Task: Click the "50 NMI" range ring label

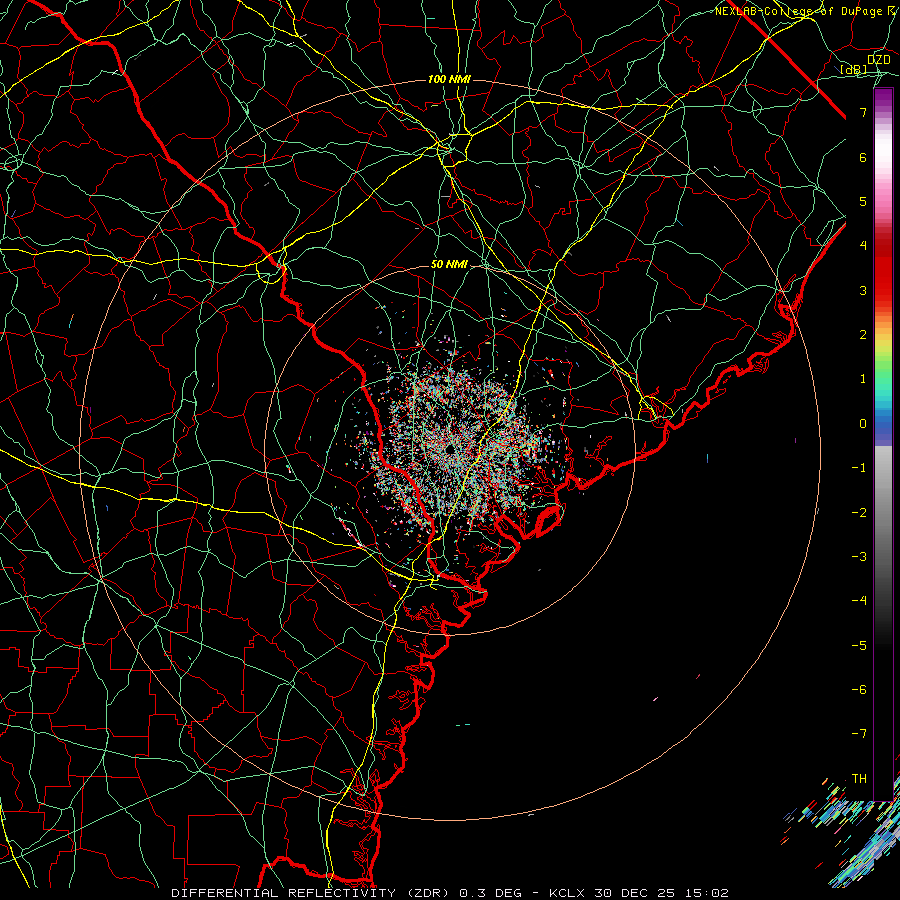Action: tap(449, 264)
